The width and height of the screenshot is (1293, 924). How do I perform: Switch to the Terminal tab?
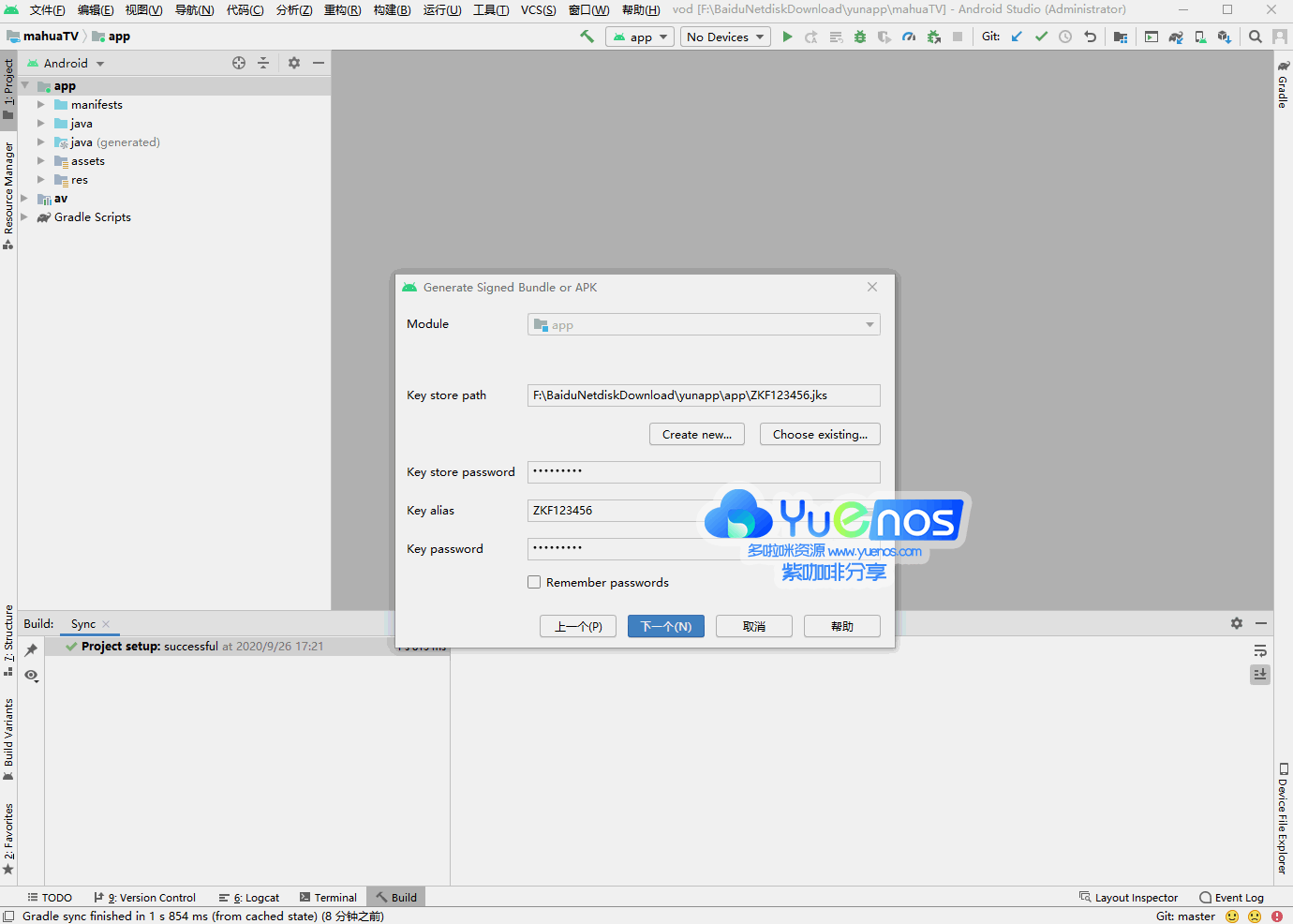[x=329, y=897]
